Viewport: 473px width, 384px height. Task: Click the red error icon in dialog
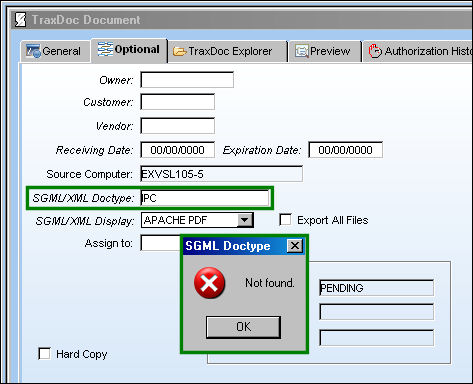coord(209,283)
